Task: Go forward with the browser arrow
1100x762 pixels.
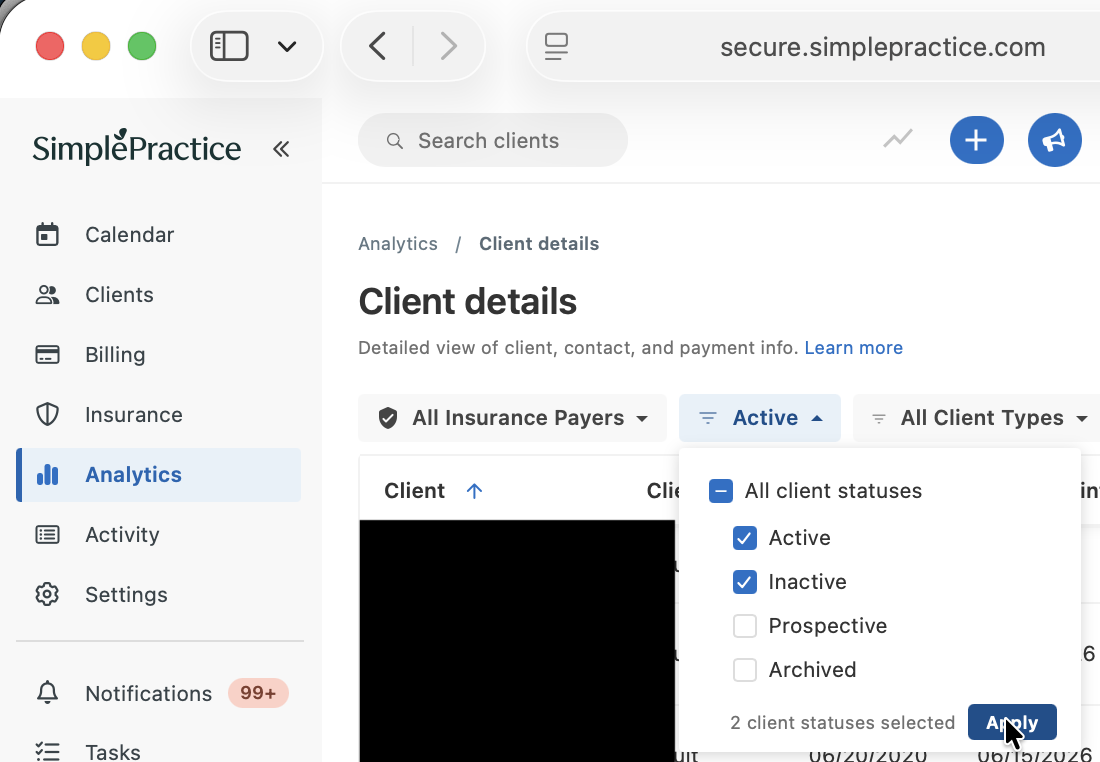Action: coord(448,47)
